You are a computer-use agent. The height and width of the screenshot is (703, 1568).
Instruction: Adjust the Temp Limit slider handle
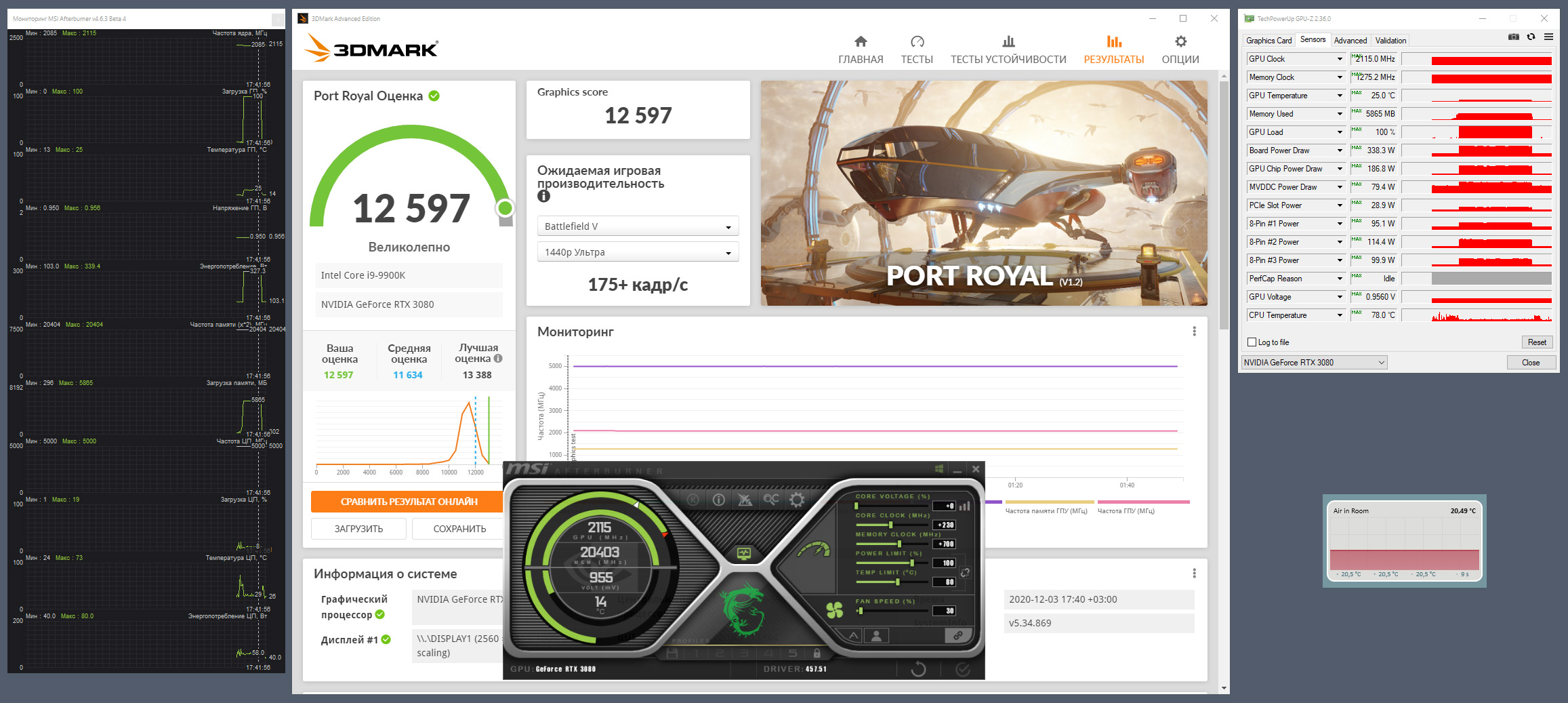897,582
